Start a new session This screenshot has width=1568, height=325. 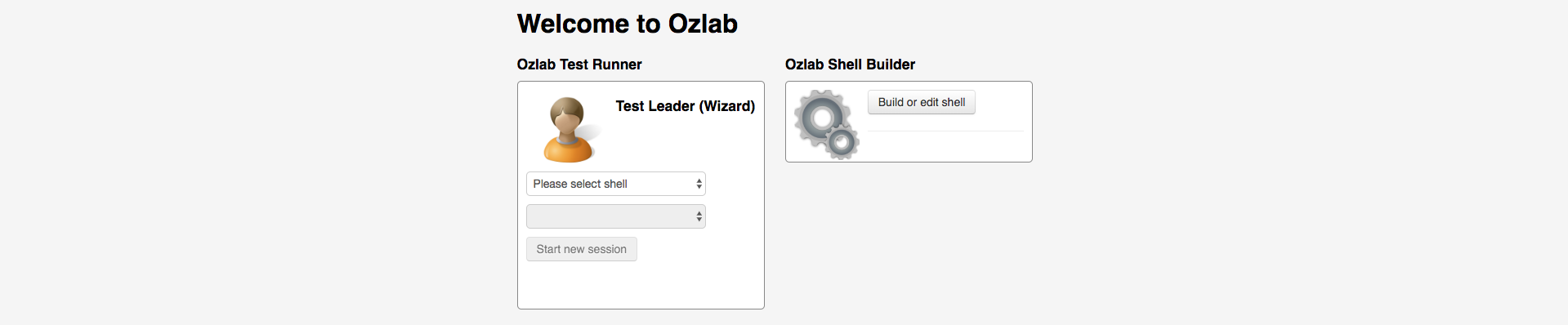click(x=582, y=249)
